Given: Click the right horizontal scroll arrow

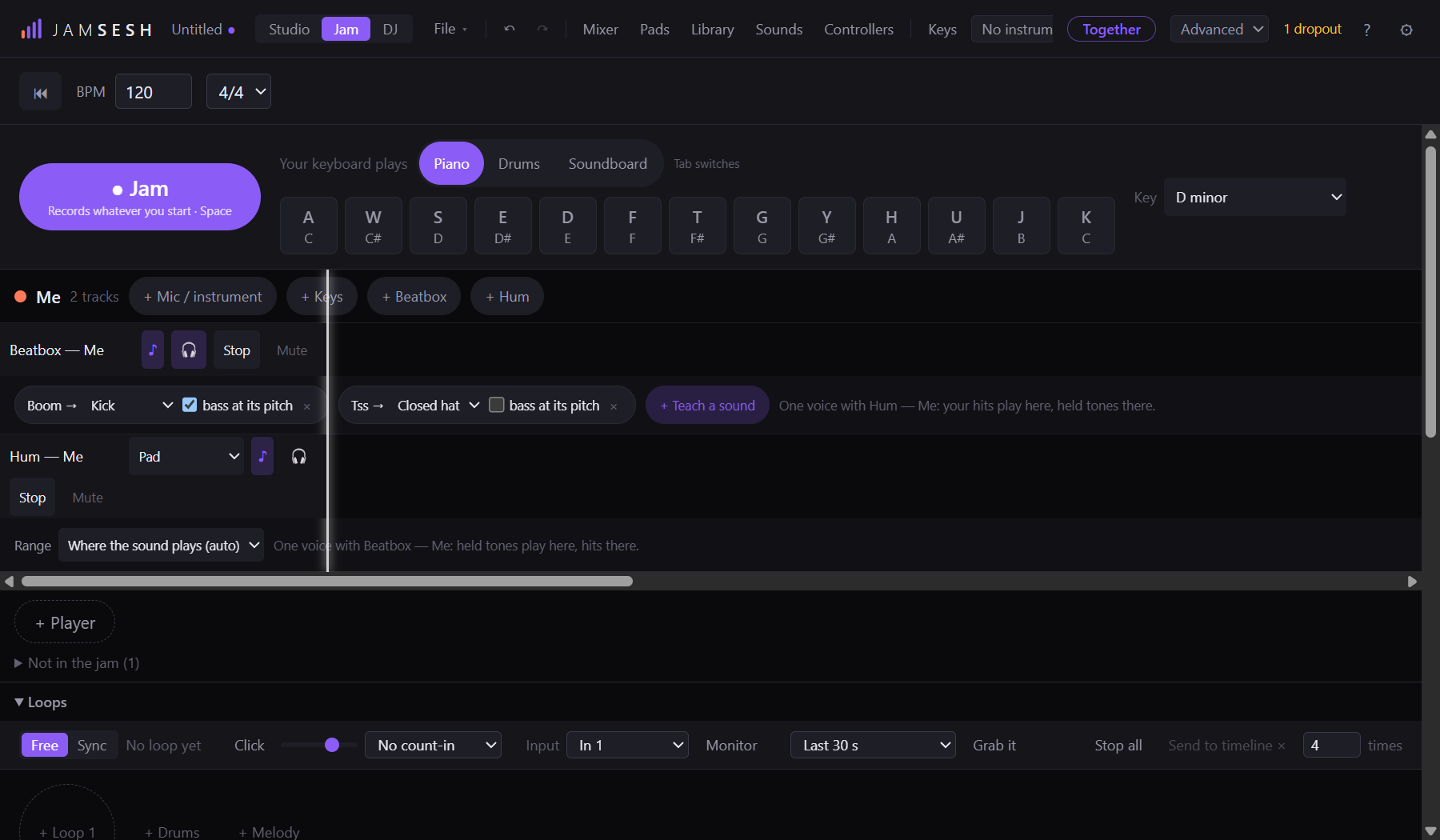Looking at the screenshot, I should click(1412, 582).
